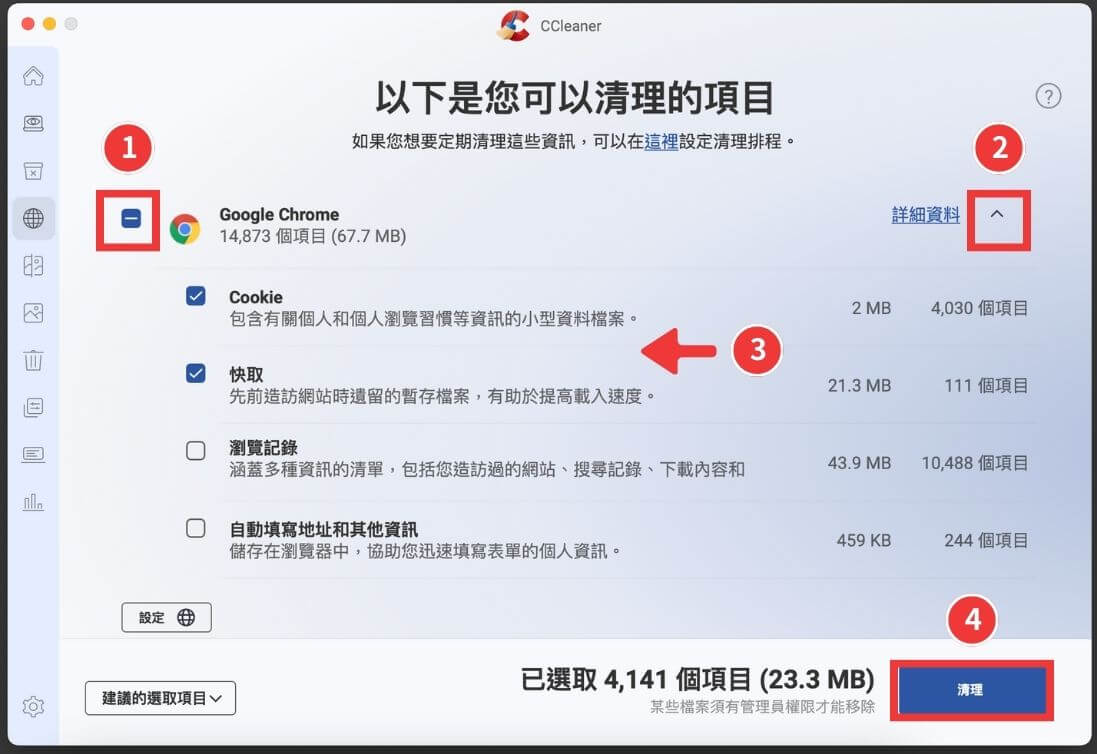
Task: Click the help question mark icon
Action: (x=1048, y=96)
